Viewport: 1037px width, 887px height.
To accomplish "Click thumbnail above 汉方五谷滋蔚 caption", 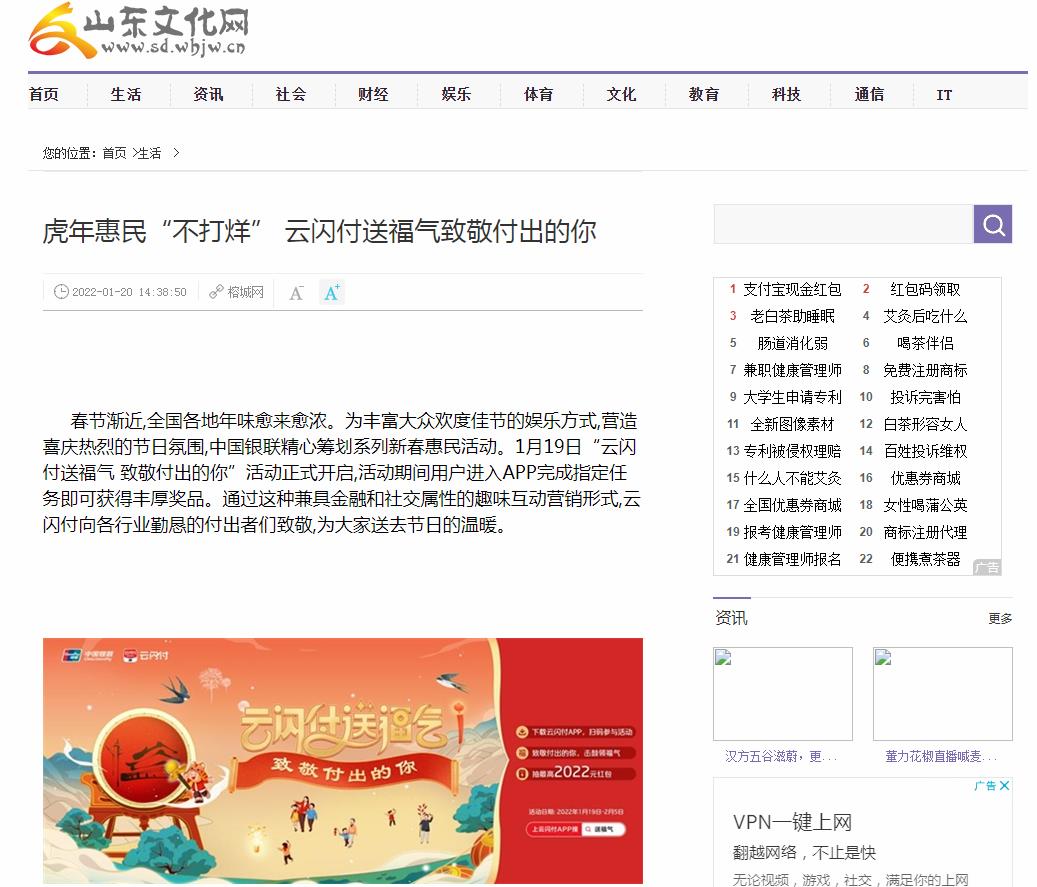I will click(x=783, y=694).
